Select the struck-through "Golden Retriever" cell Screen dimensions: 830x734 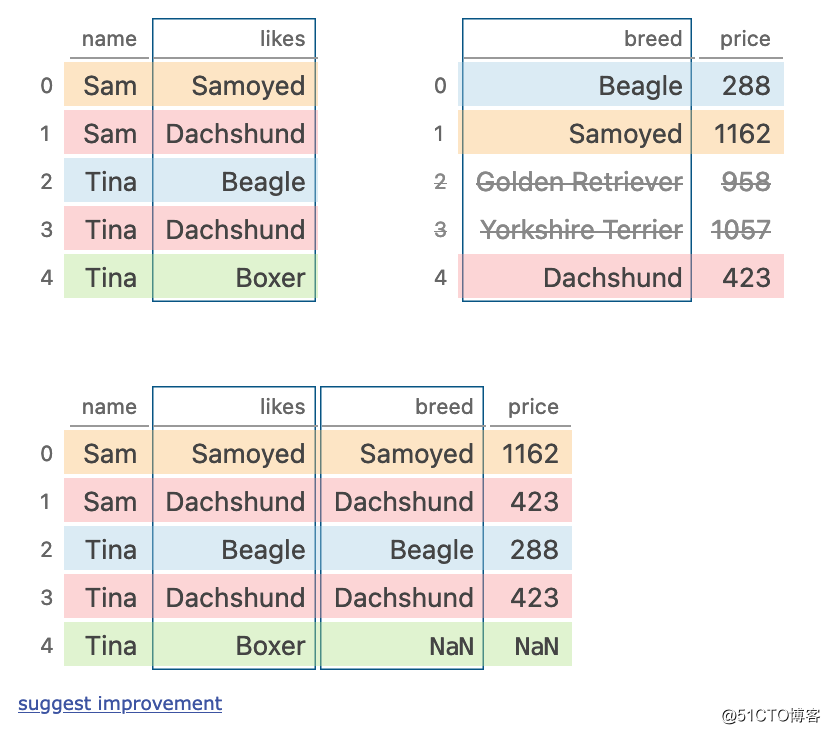point(579,182)
